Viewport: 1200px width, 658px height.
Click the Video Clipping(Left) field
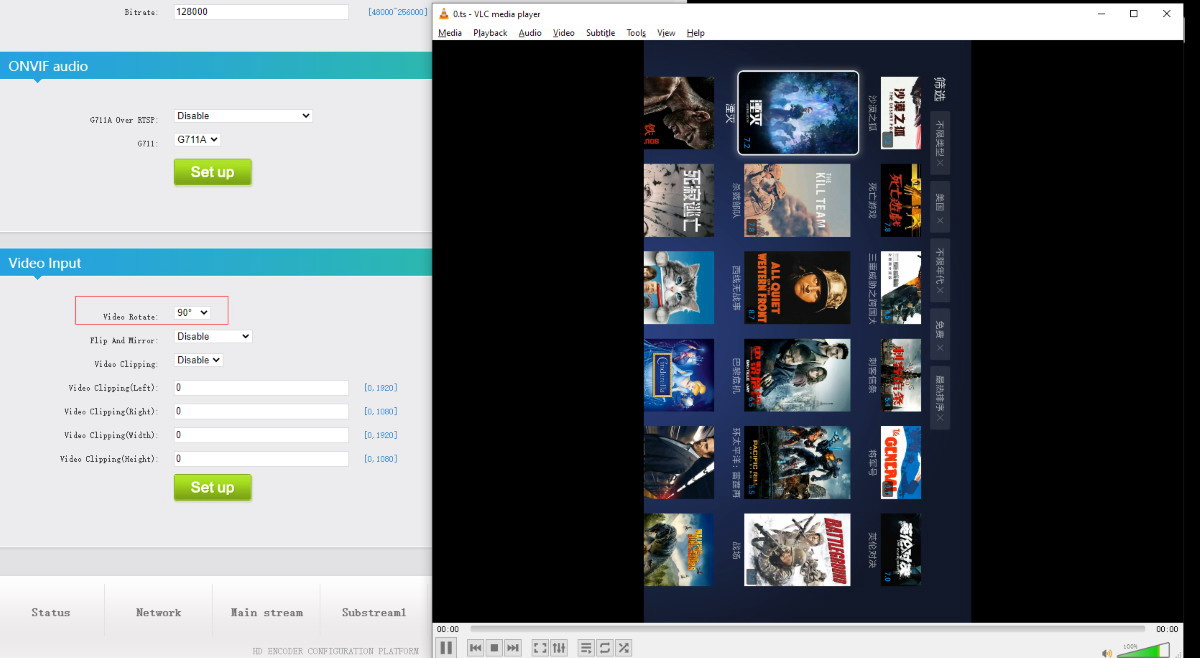(x=261, y=387)
